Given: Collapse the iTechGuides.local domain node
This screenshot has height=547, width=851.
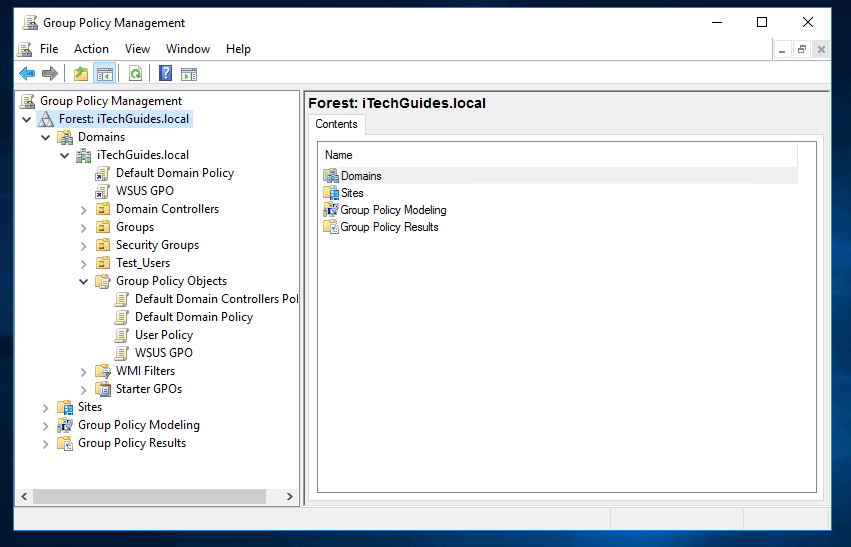Looking at the screenshot, I should click(65, 156).
